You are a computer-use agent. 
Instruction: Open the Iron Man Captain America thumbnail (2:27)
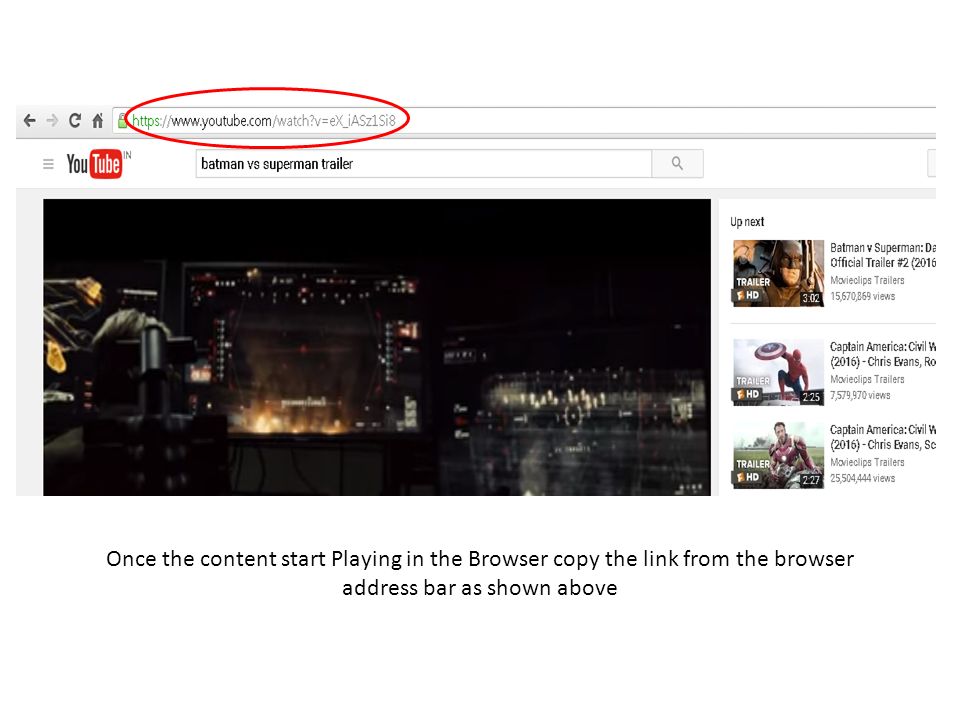pyautogui.click(x=778, y=455)
